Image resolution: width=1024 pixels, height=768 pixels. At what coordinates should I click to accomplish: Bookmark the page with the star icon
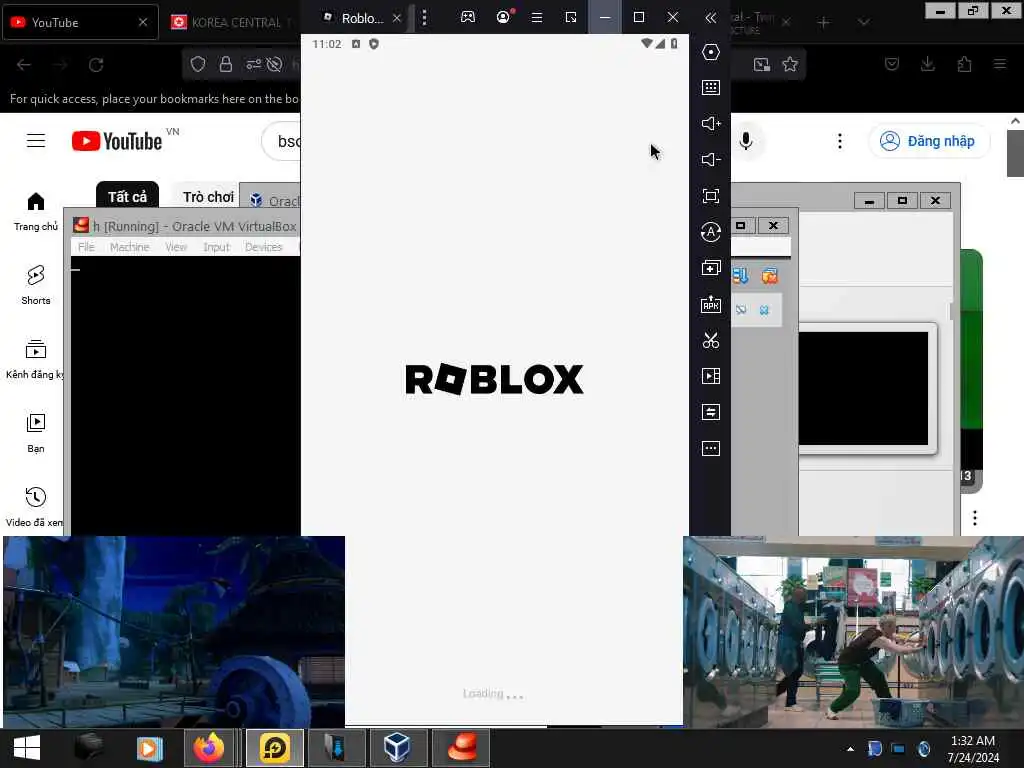(x=790, y=64)
